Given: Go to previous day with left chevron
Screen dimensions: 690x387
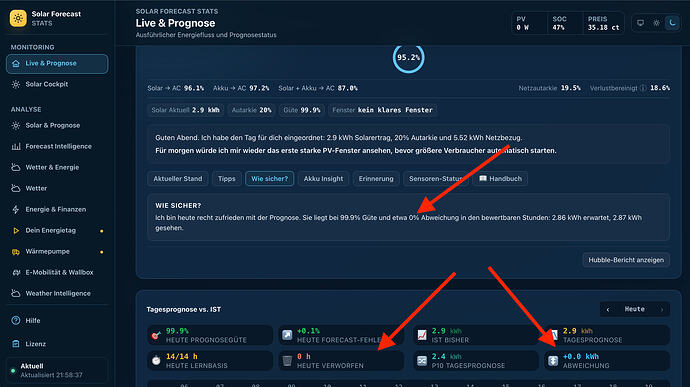Looking at the screenshot, I should pos(608,310).
